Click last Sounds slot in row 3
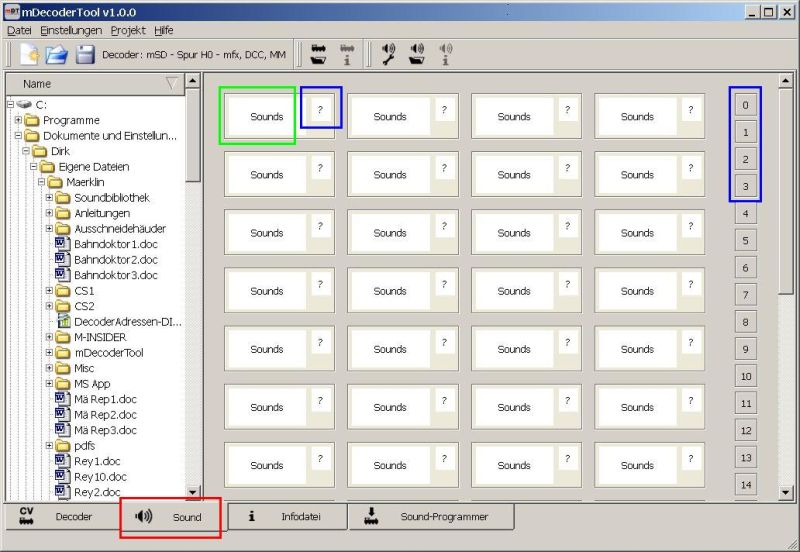This screenshot has height=552, width=800. click(637, 291)
